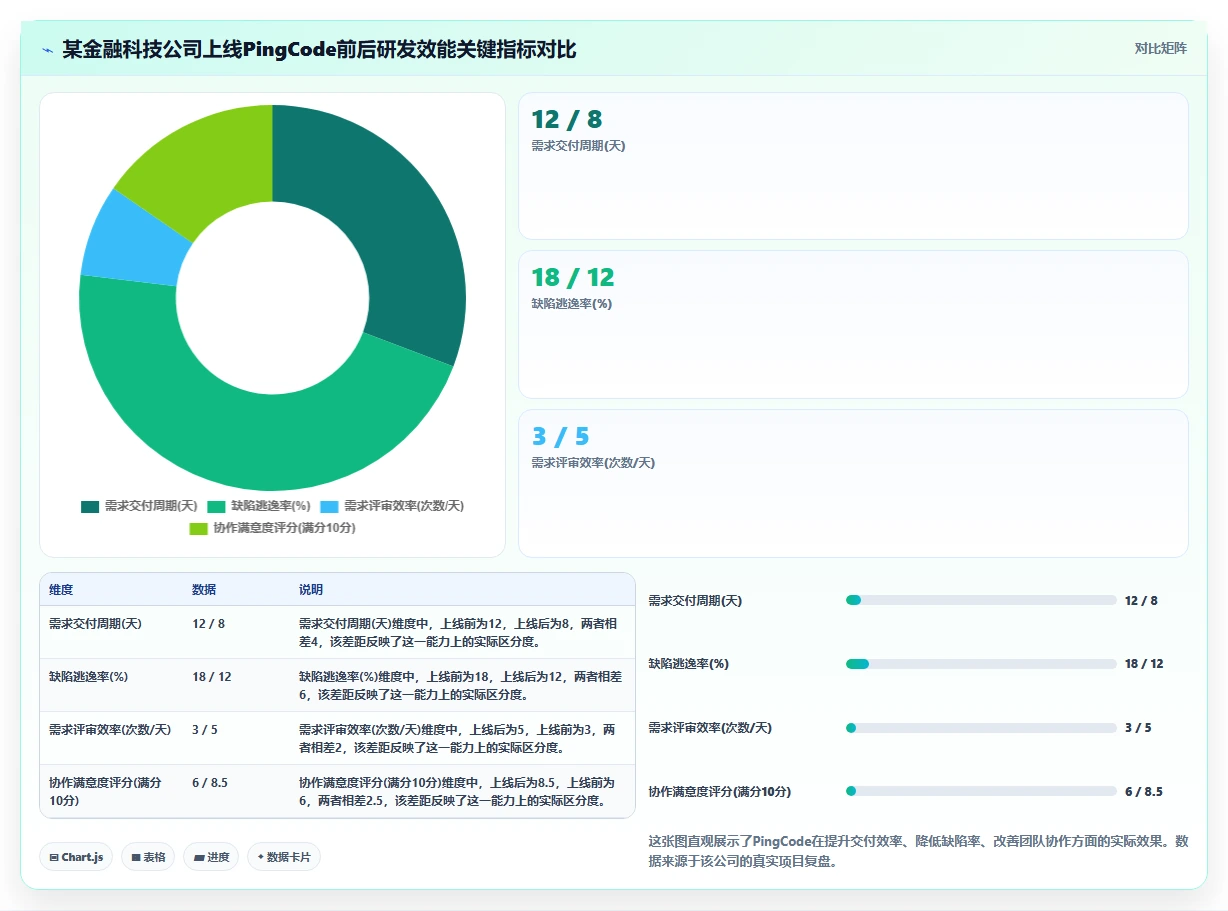Click the 12 / 8 value beside the progress bar
This screenshot has width=1228, height=911.
pyautogui.click(x=1141, y=600)
